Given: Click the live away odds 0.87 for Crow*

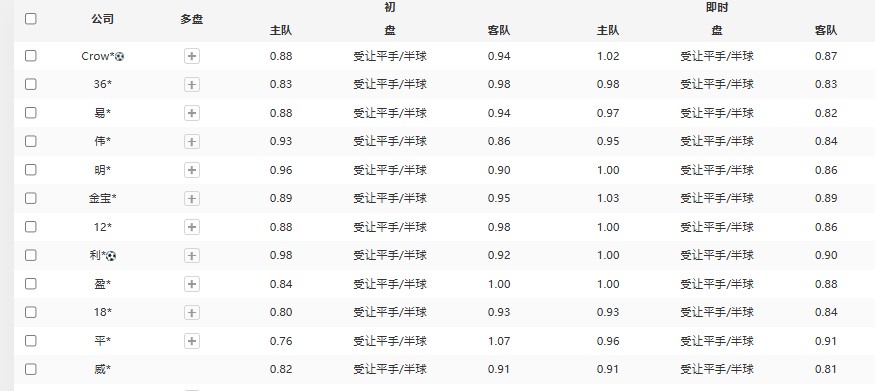Looking at the screenshot, I should click(826, 56).
